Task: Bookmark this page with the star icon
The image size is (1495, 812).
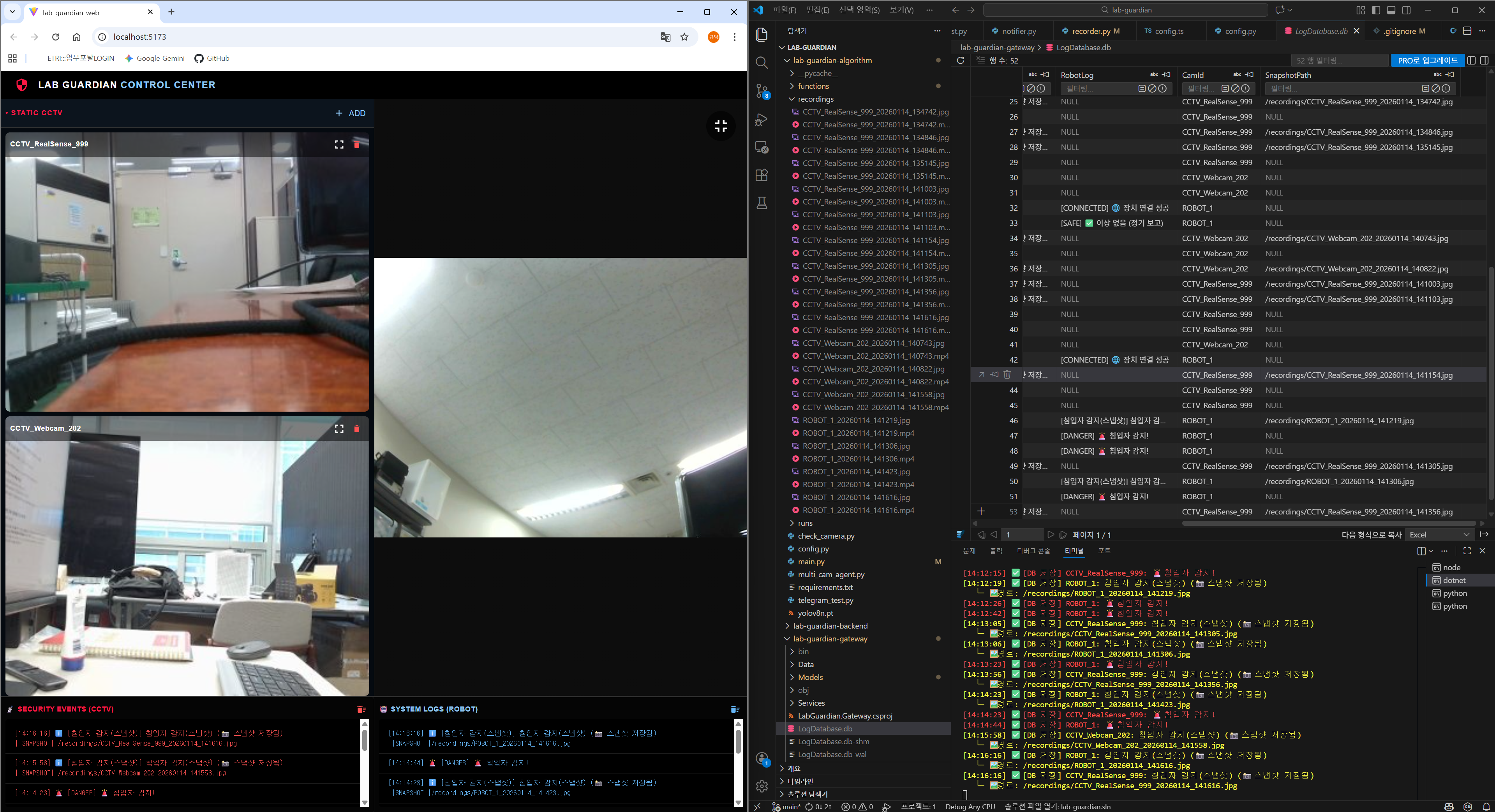Action: click(684, 37)
